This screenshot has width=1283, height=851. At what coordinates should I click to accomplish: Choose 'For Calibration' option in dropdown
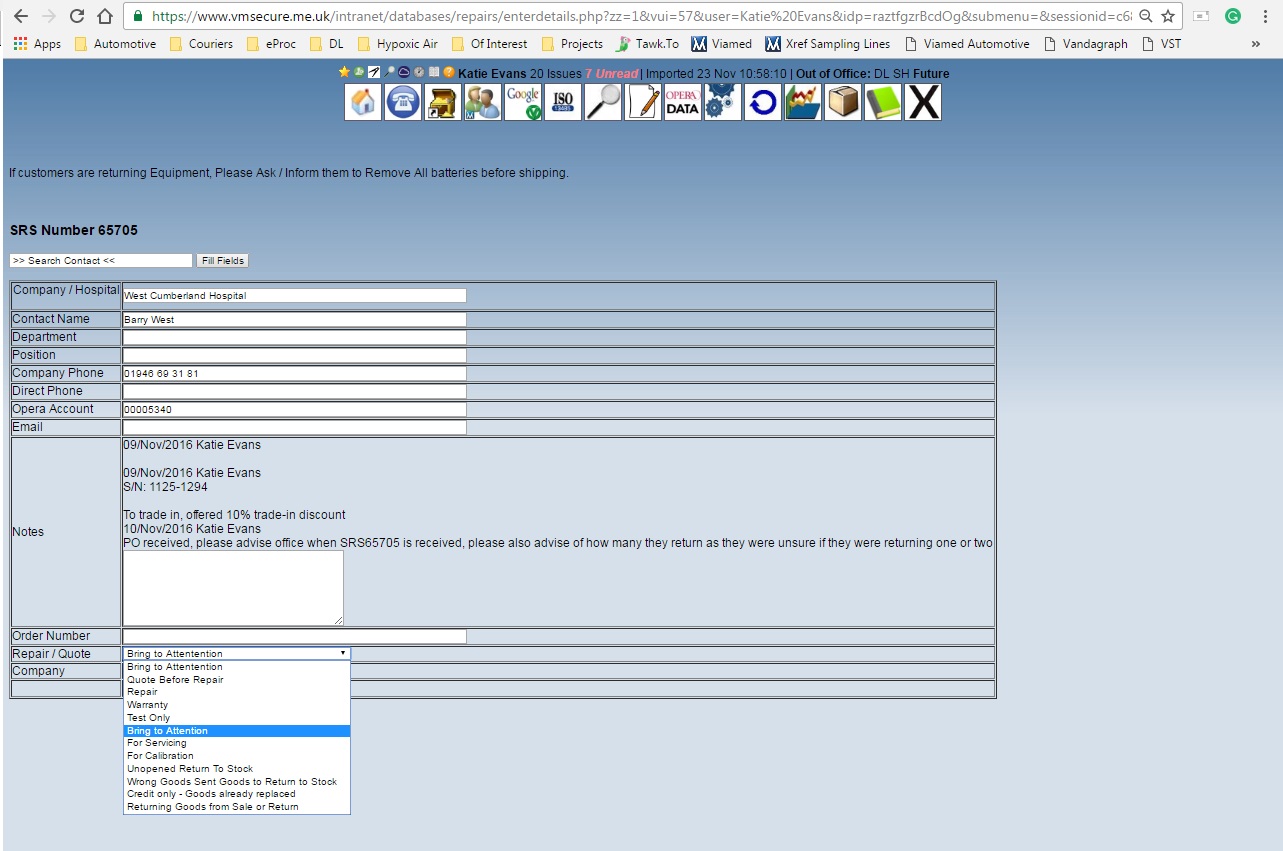click(x=160, y=756)
